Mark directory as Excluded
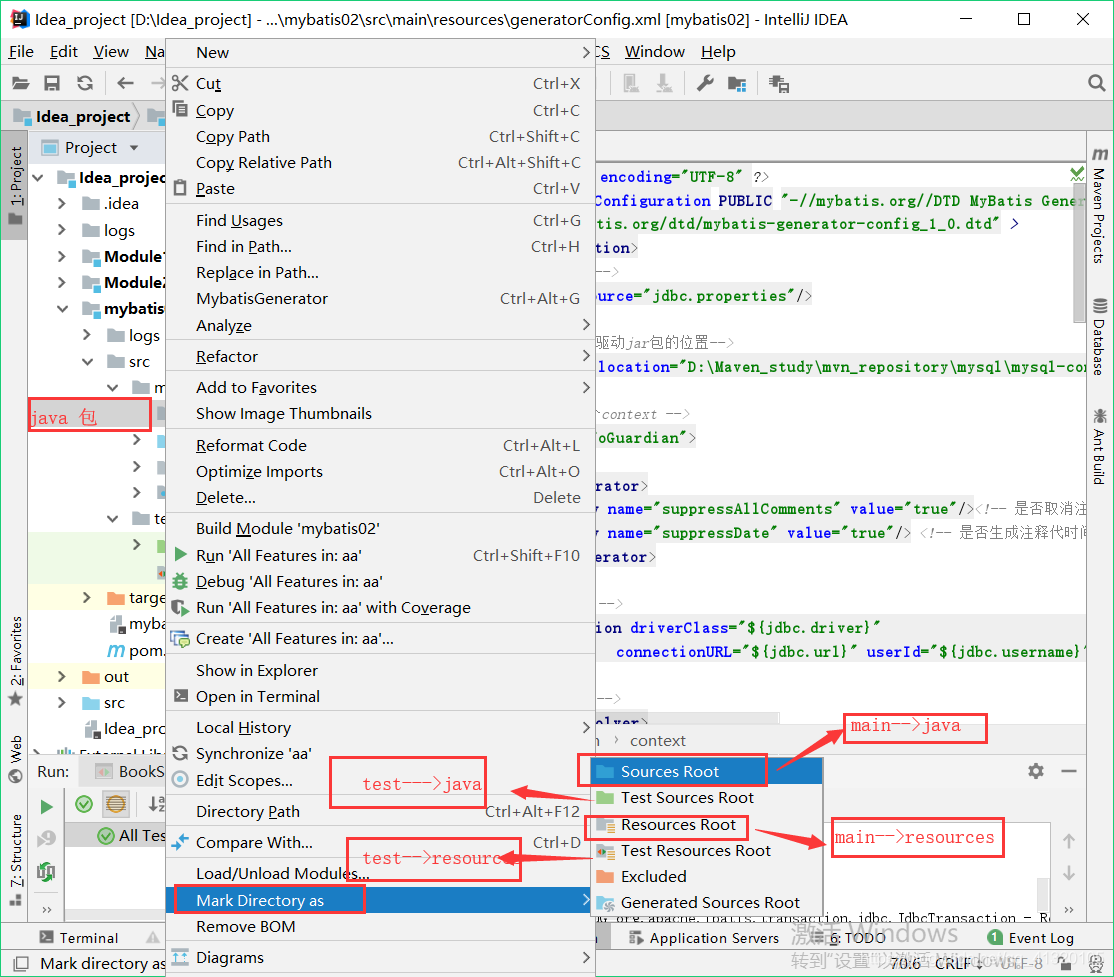Viewport: 1114px width, 977px height. point(707,877)
